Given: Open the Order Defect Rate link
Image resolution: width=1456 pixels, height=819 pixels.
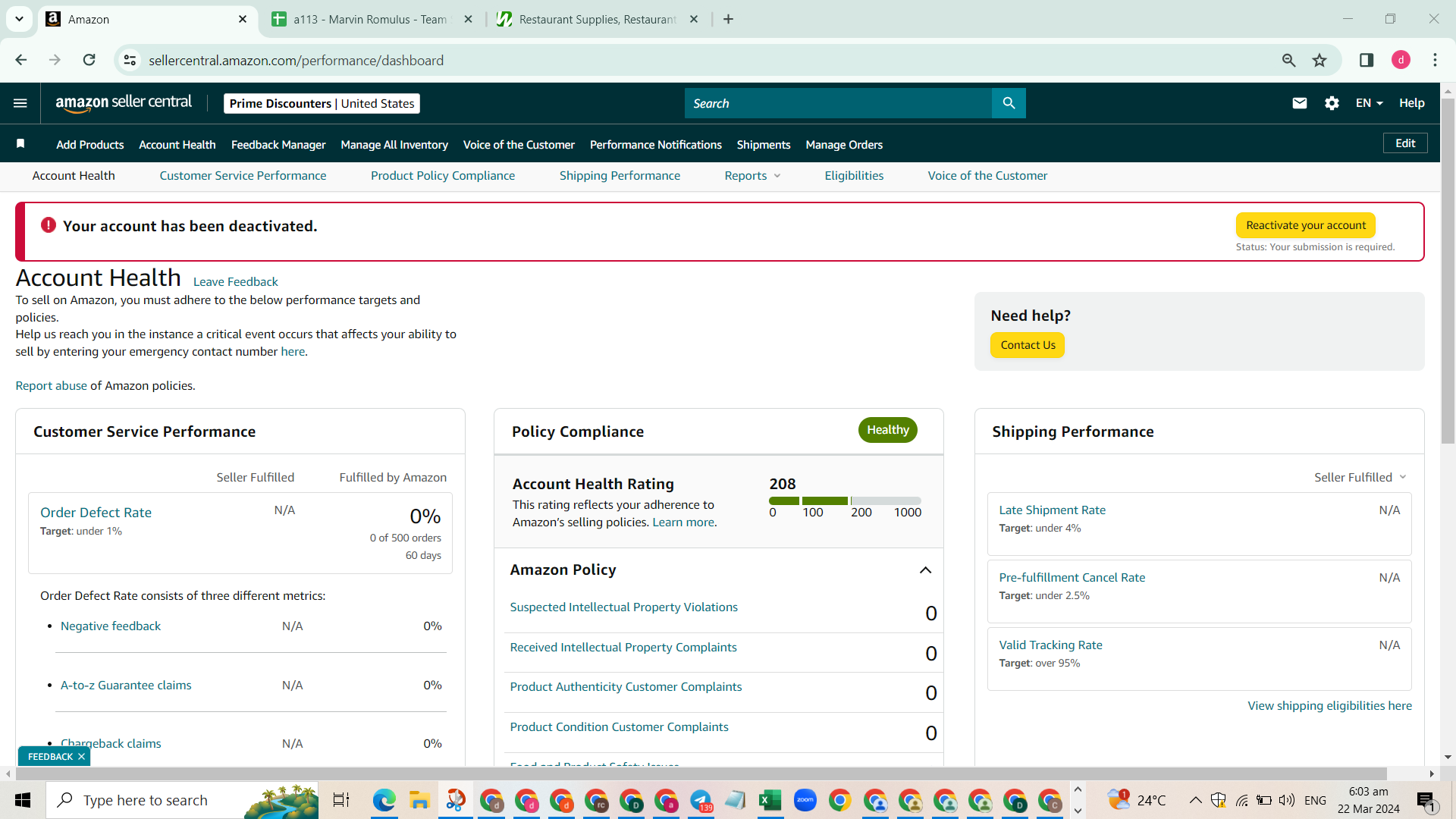Looking at the screenshot, I should click(96, 513).
